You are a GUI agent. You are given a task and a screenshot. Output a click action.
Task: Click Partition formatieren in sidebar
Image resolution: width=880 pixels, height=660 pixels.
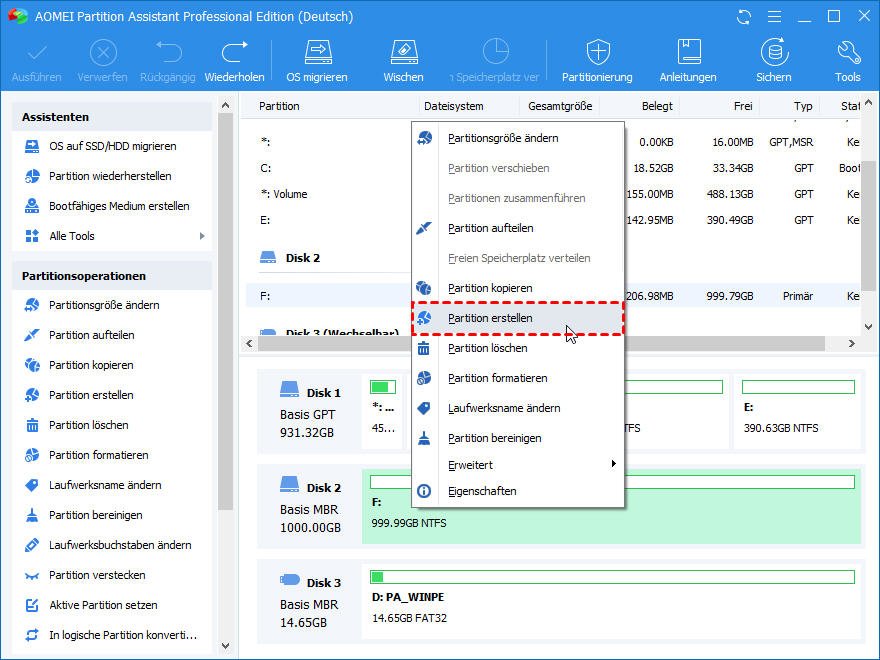click(x=98, y=455)
